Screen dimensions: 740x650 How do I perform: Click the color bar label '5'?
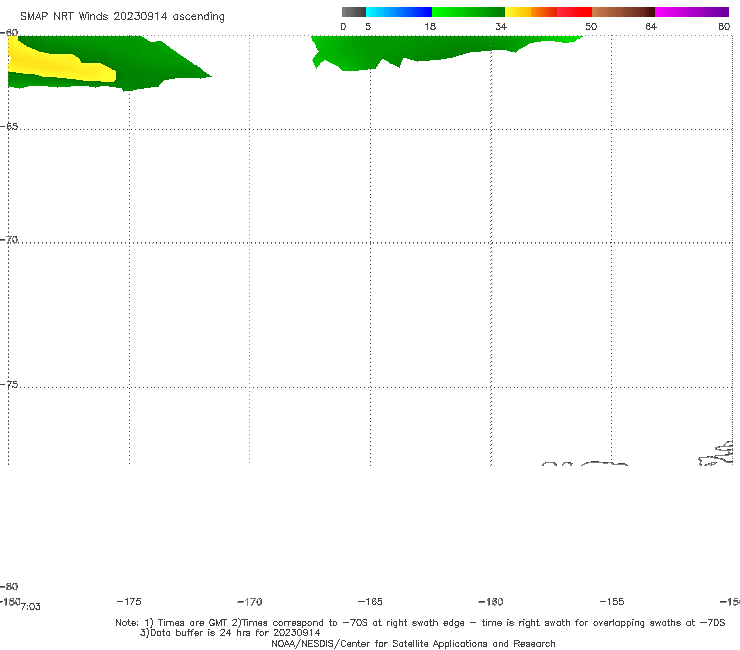tap(368, 26)
